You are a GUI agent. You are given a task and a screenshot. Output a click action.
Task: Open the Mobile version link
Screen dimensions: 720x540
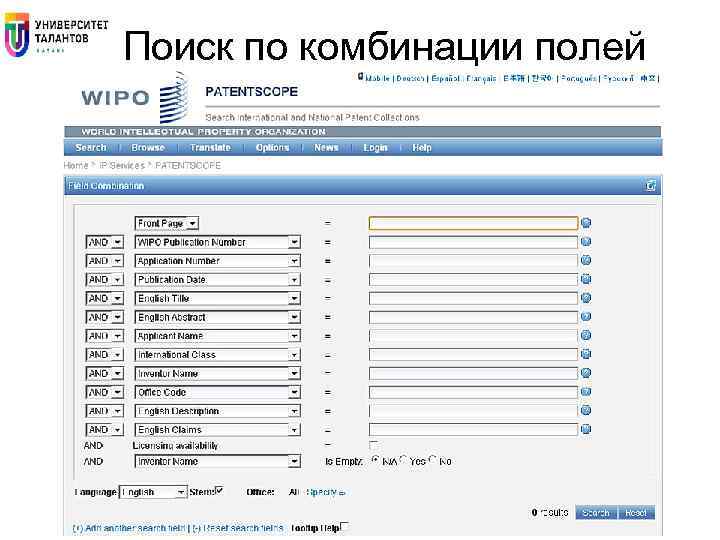(377, 79)
